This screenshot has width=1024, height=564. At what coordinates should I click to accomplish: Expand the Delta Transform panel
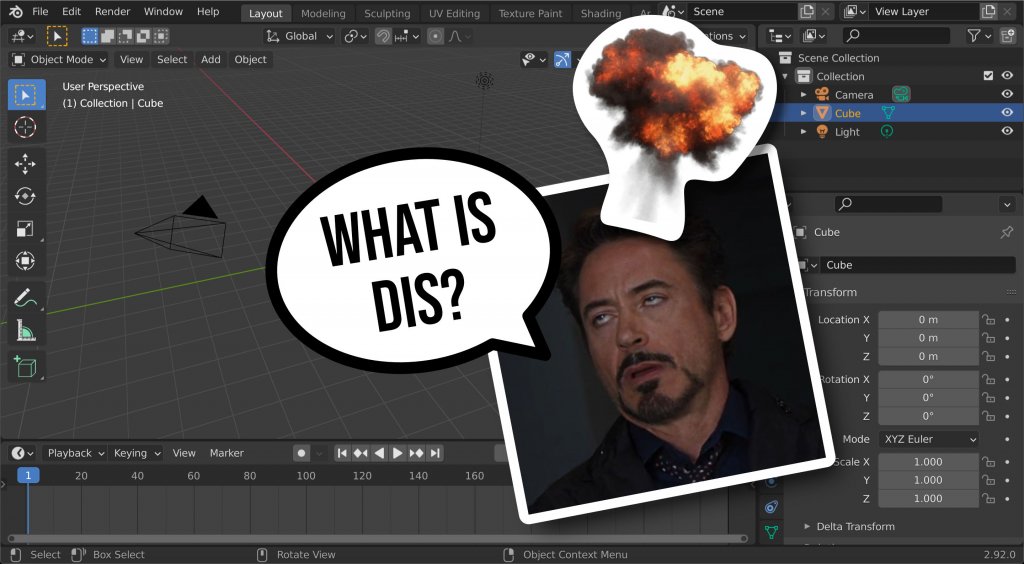855,526
